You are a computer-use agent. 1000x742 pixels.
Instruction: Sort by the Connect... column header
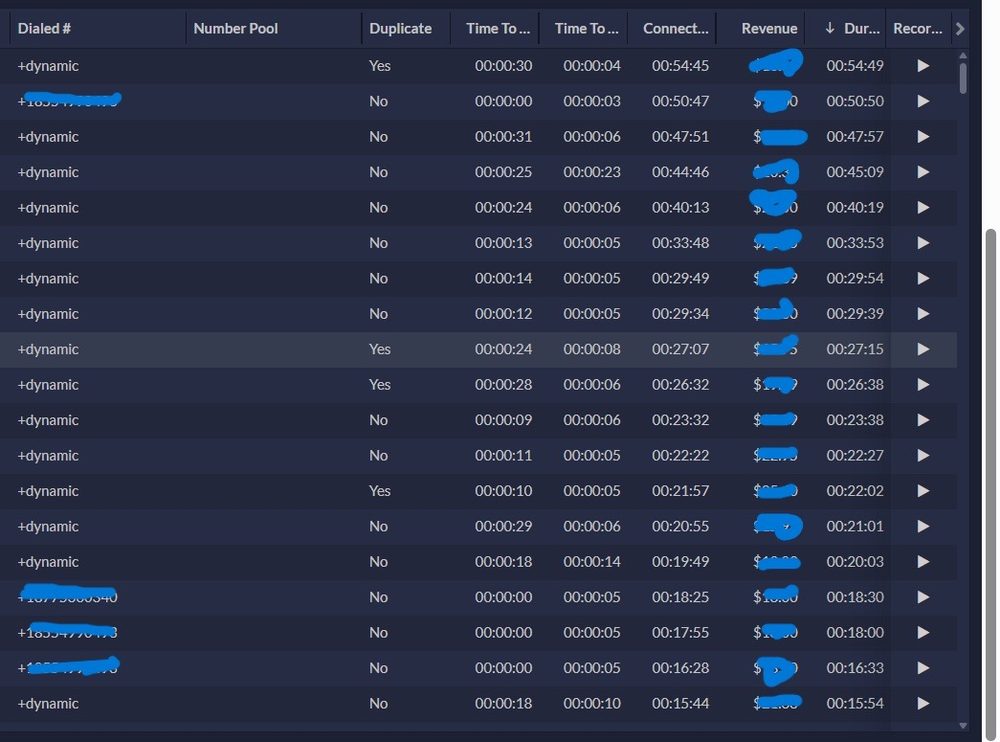(x=675, y=29)
